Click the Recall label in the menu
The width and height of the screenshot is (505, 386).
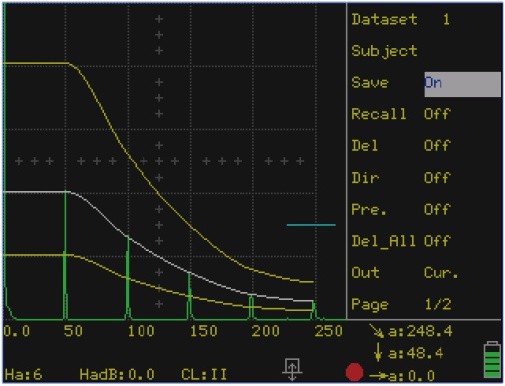(x=379, y=114)
